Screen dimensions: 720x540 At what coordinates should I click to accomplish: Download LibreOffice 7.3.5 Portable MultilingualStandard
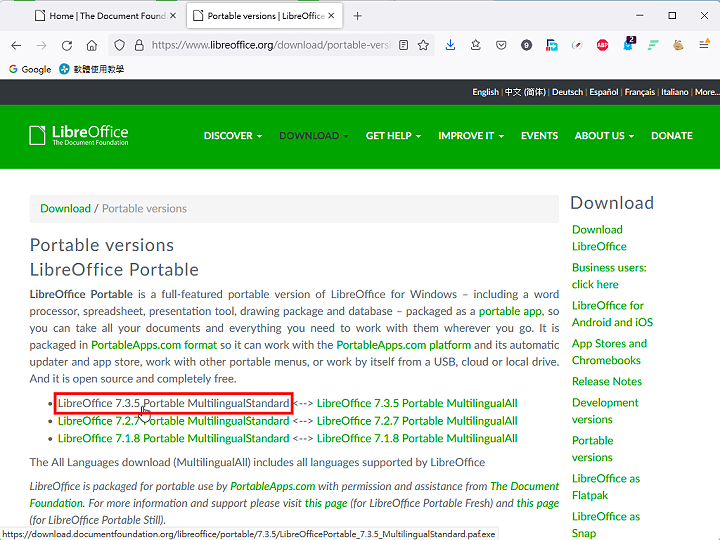point(174,403)
